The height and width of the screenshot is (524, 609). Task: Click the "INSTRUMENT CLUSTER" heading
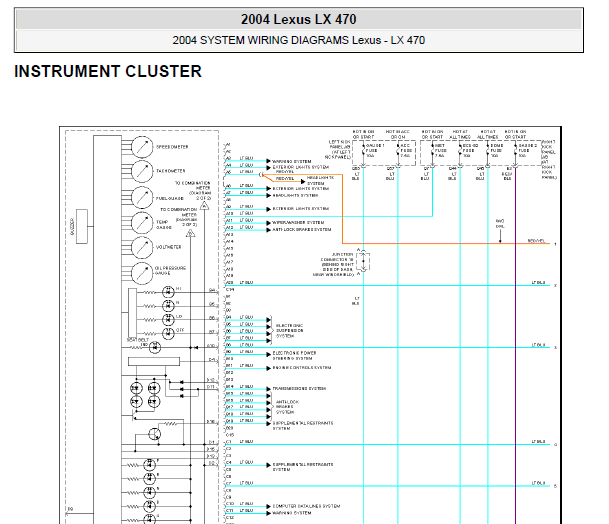tap(108, 71)
